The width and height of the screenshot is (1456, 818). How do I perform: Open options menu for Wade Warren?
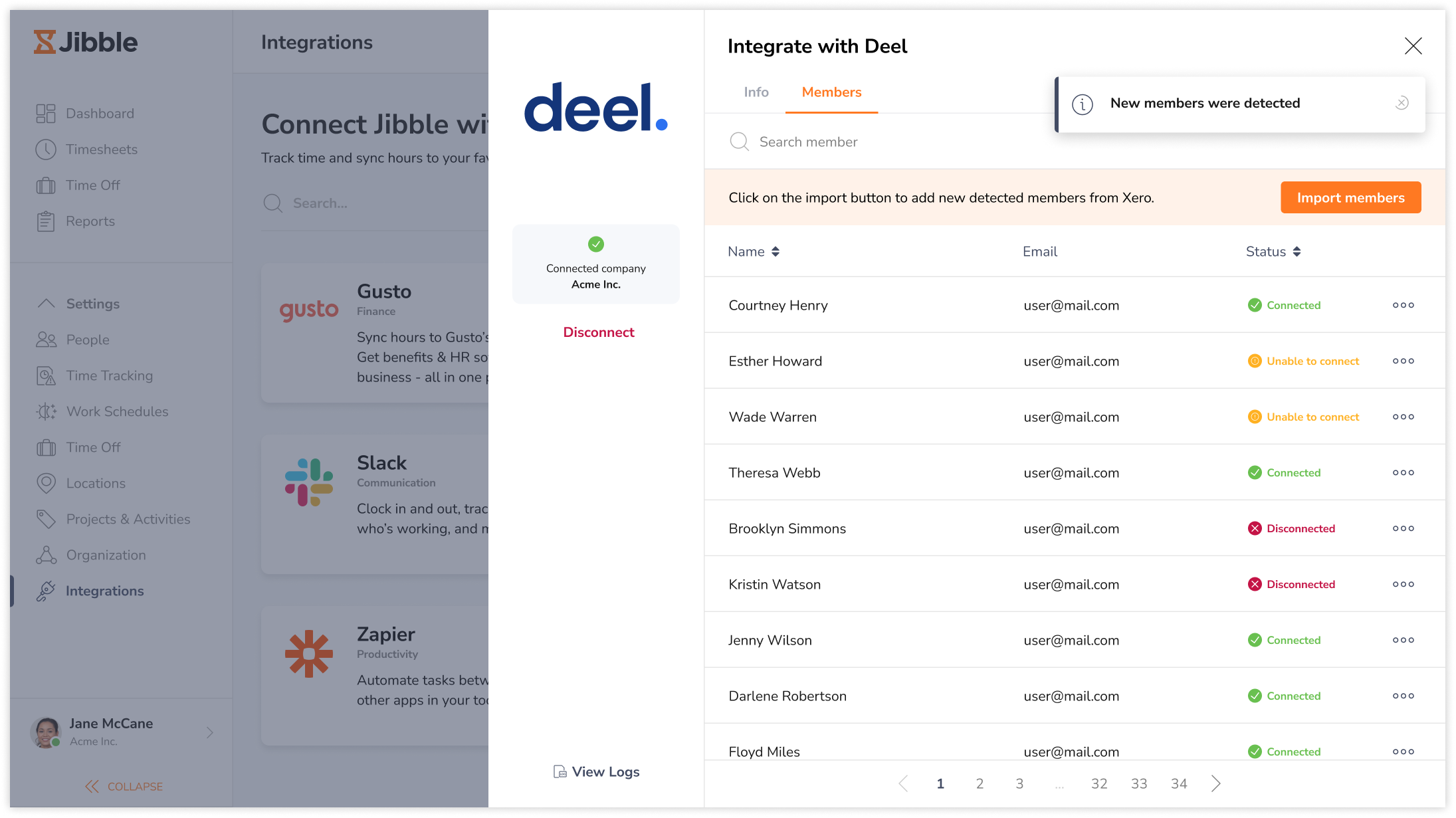coord(1403,417)
